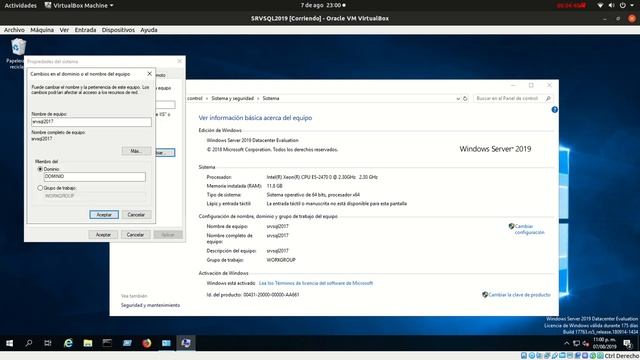Click VirtualBox mouse integration status icon
Screen dimensions: 640x360
pyautogui.click(x=593, y=356)
